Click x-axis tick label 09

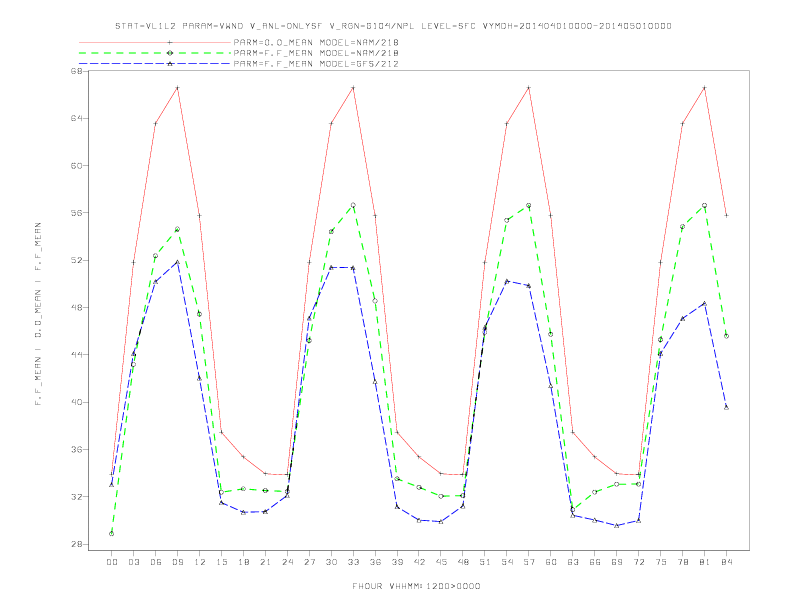coord(177,562)
